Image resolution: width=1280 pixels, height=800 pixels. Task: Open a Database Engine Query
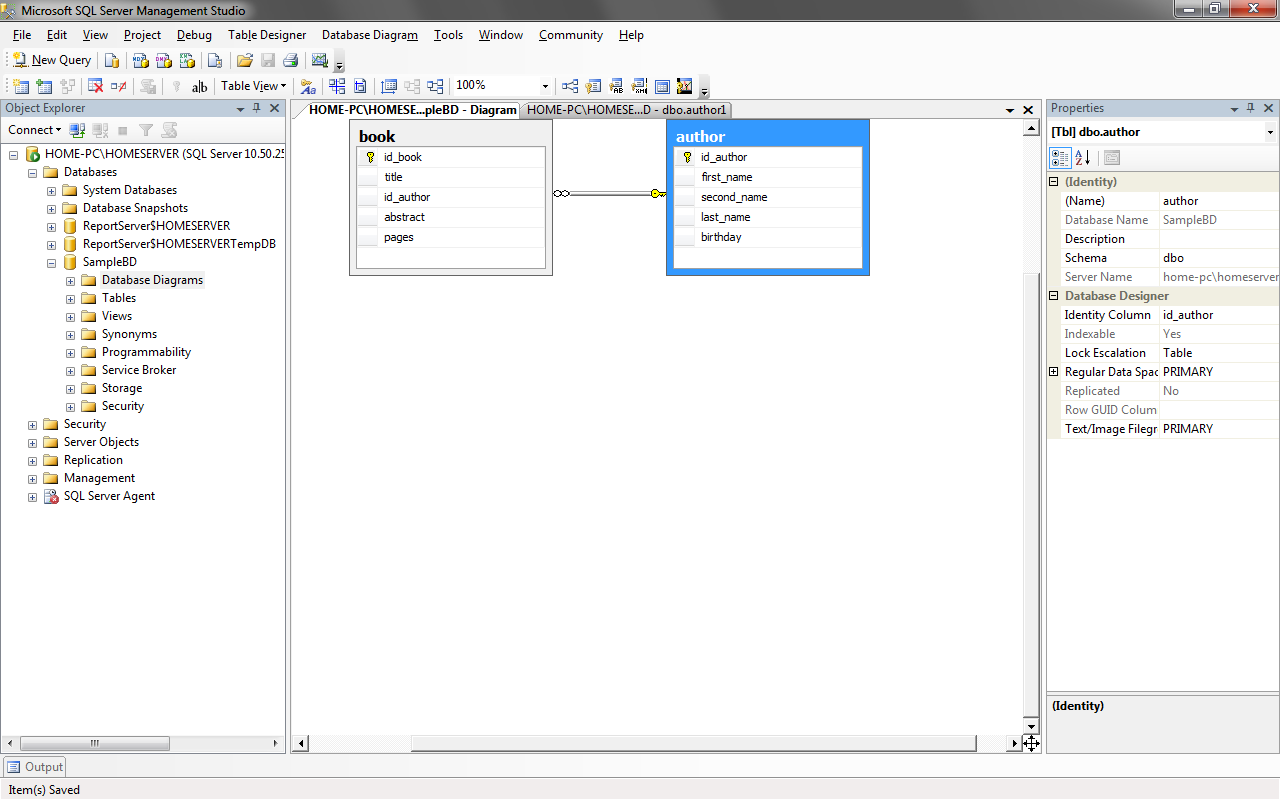(112, 60)
